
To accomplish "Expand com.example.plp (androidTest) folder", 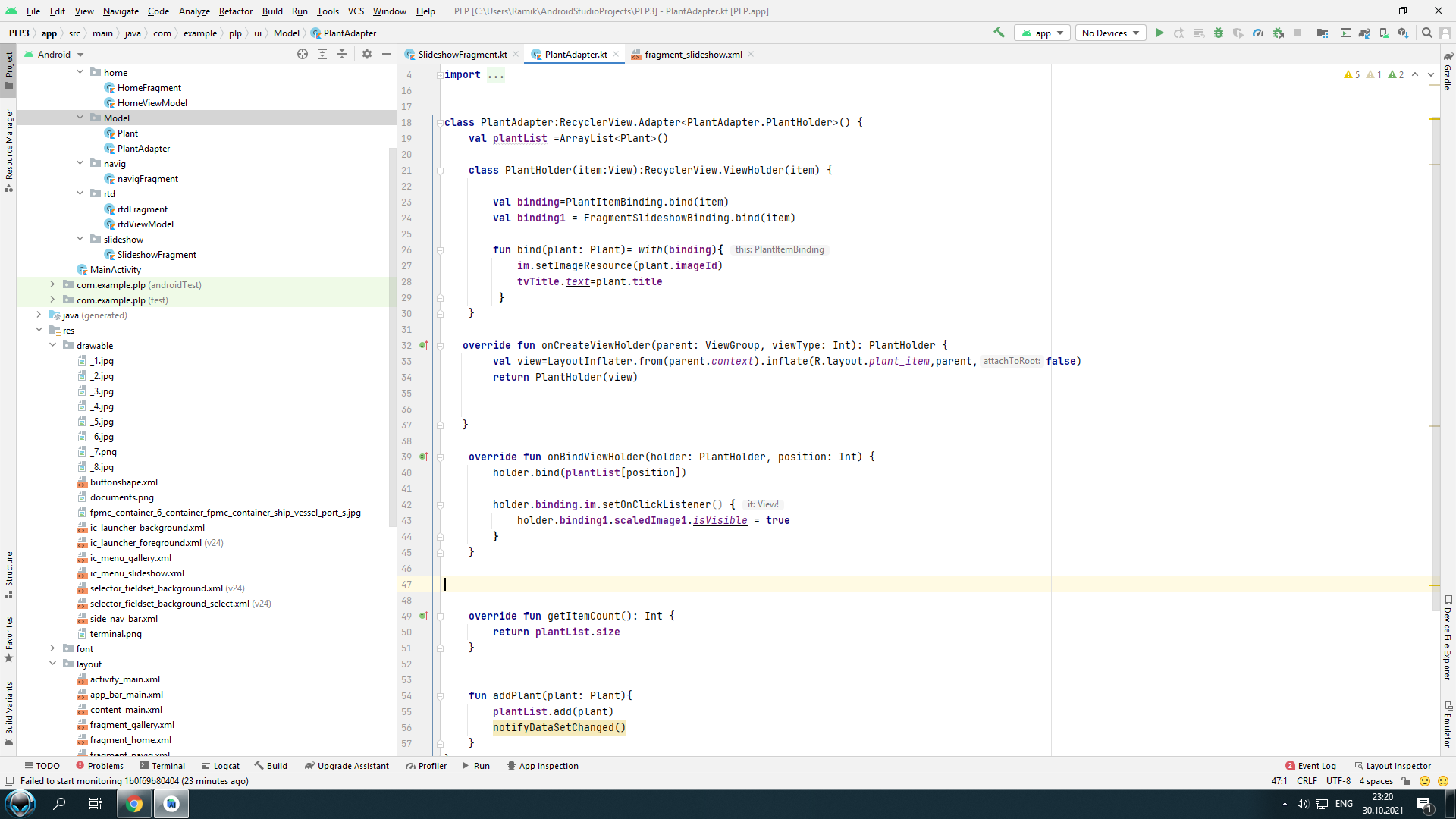I will (52, 284).
